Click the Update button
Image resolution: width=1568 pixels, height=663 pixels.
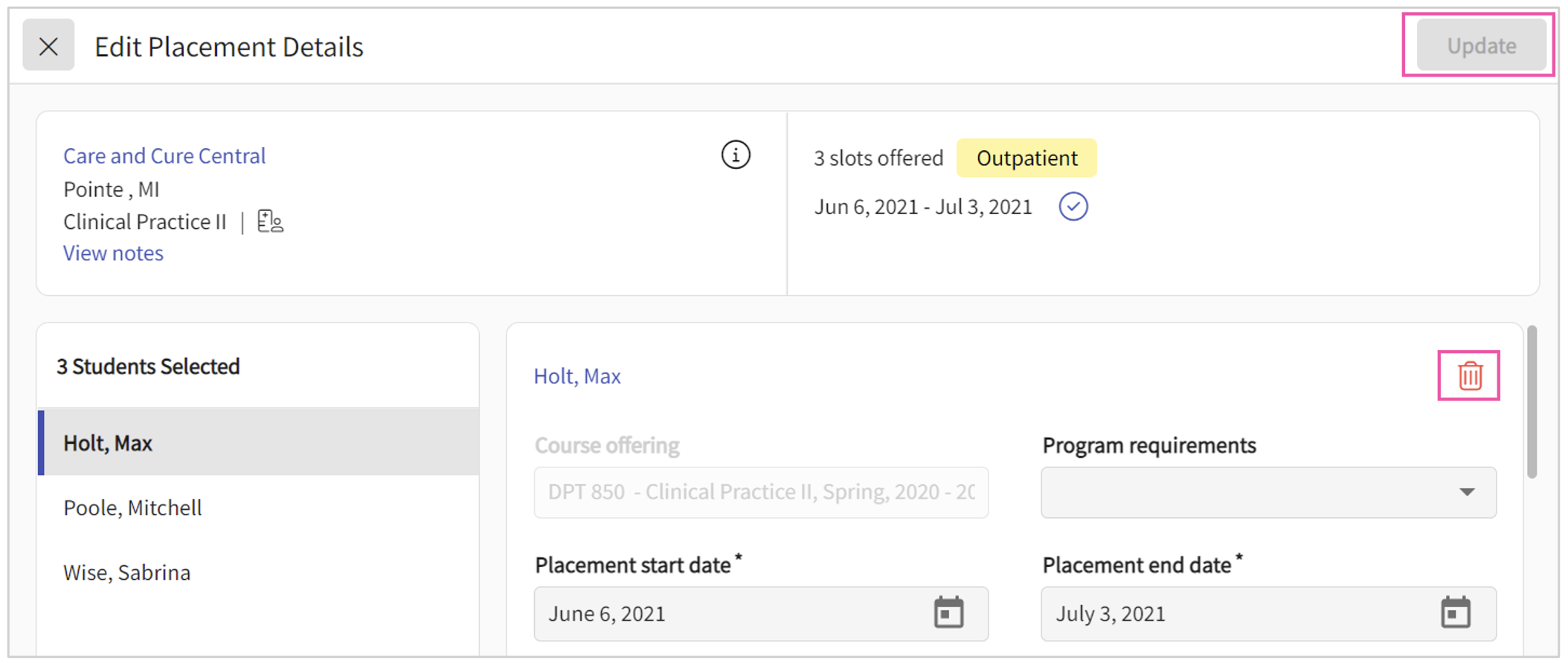click(x=1480, y=46)
